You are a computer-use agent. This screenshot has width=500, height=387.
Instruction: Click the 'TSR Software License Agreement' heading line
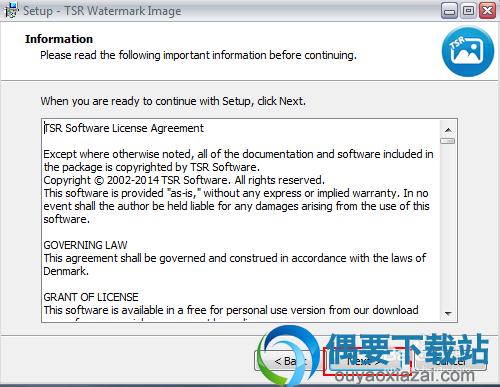124,128
